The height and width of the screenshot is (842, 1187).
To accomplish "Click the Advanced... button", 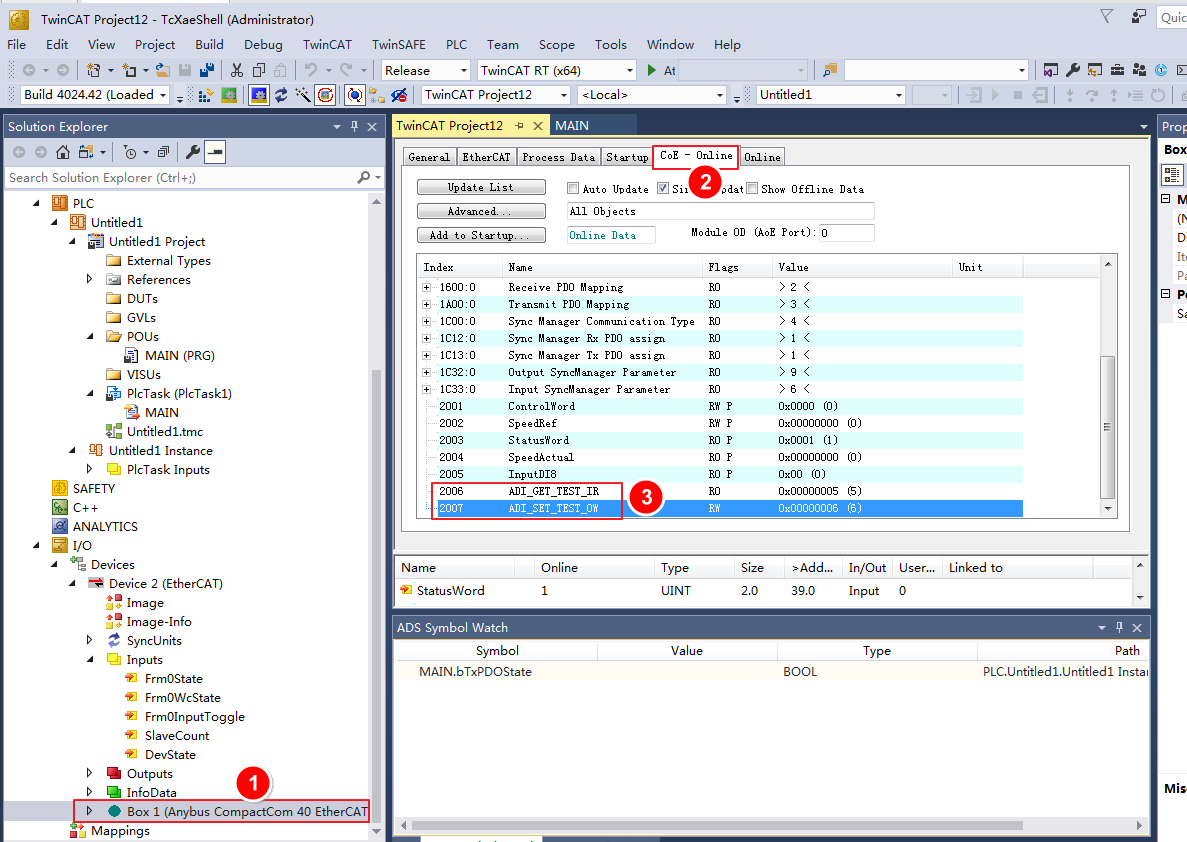I will [x=481, y=211].
